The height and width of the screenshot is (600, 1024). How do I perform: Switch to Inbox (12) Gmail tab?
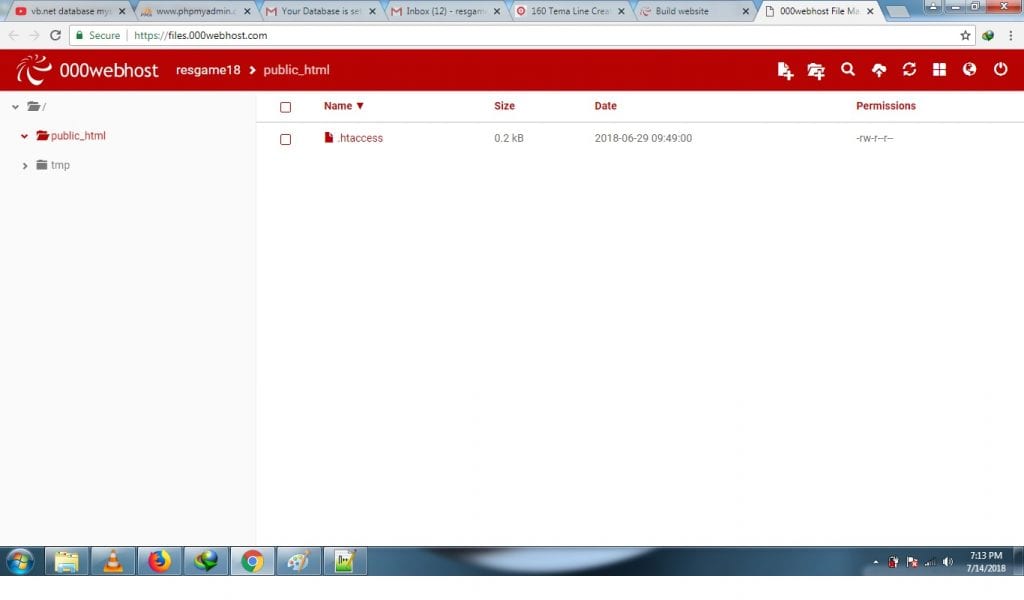click(x=446, y=11)
